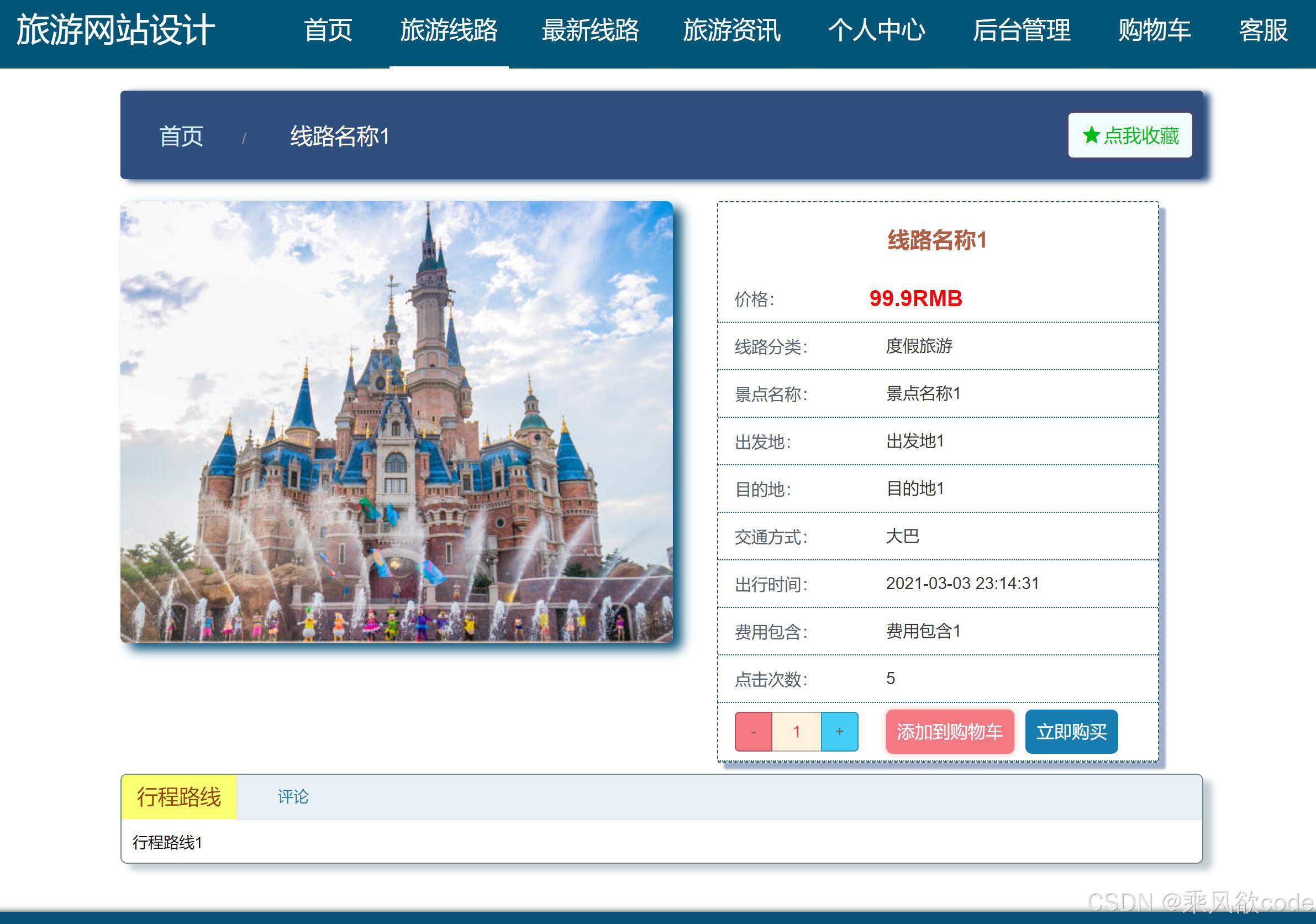
Task: Click the quantity input field
Action: point(796,731)
